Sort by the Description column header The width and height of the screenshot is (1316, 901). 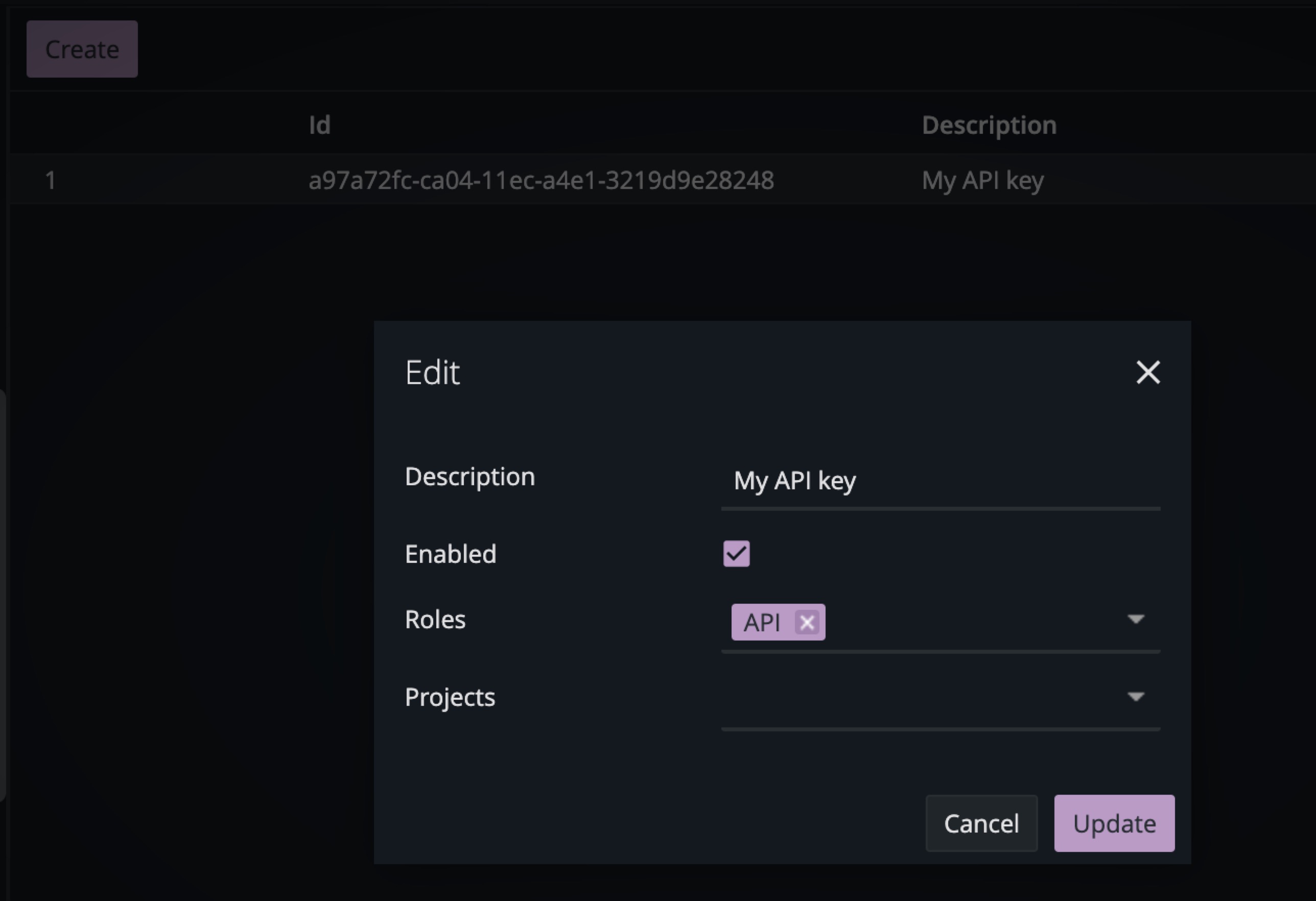(989, 125)
